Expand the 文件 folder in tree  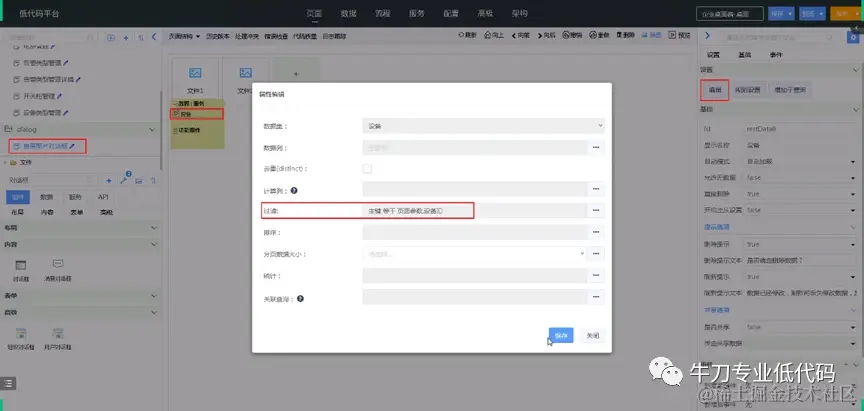pos(6,163)
